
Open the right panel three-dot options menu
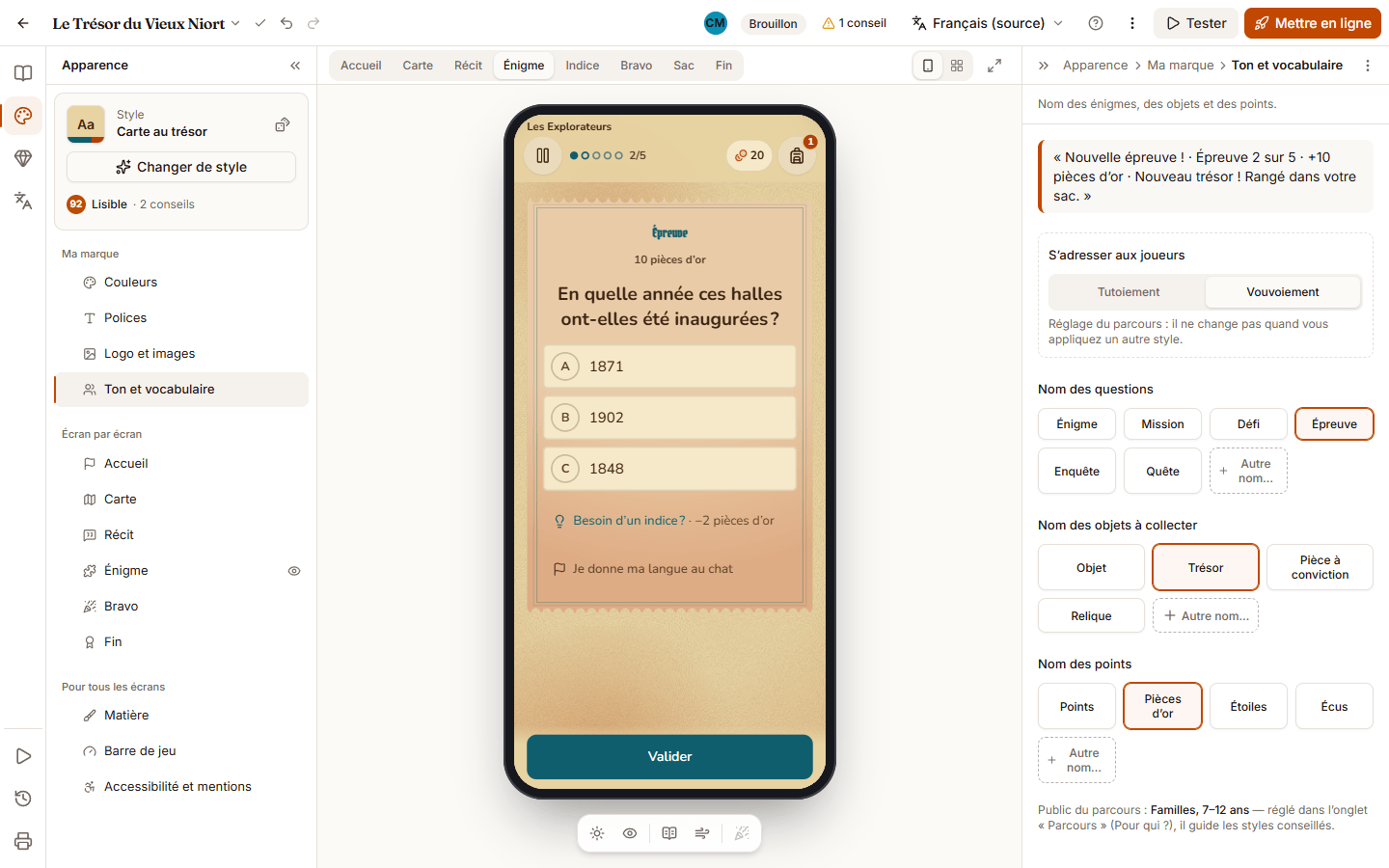click(1368, 66)
